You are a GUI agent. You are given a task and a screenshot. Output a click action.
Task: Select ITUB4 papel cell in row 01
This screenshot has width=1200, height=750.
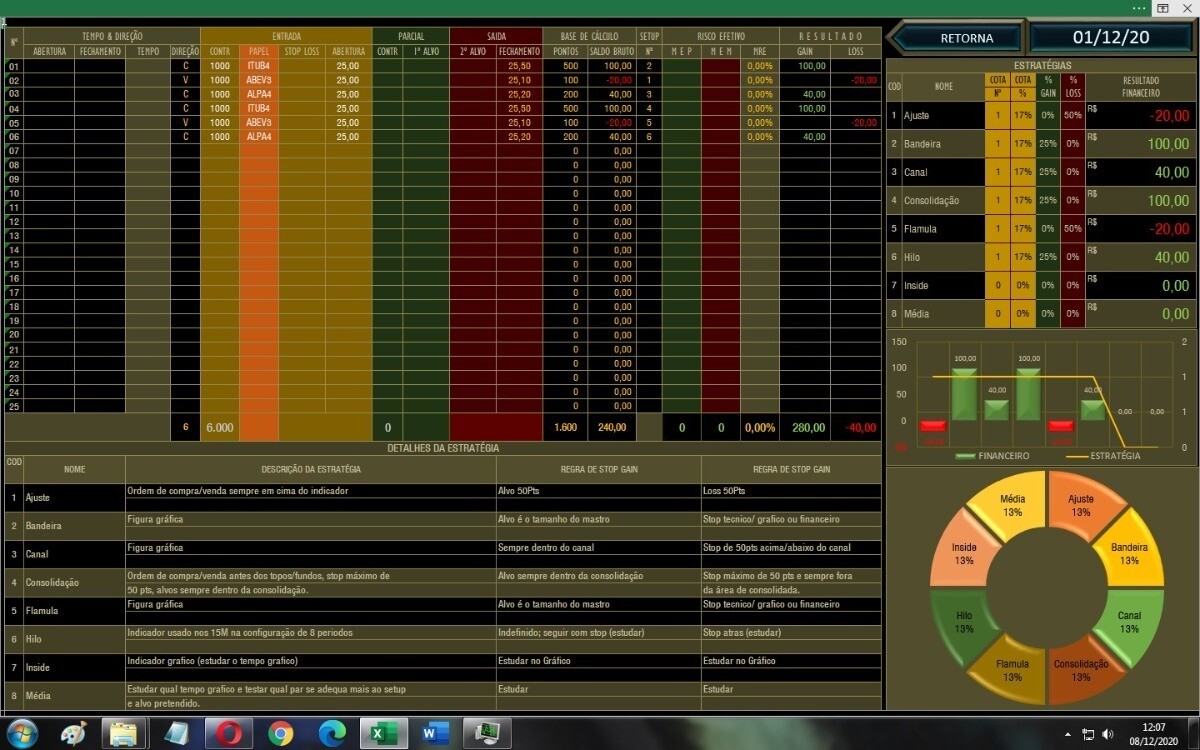(x=258, y=66)
